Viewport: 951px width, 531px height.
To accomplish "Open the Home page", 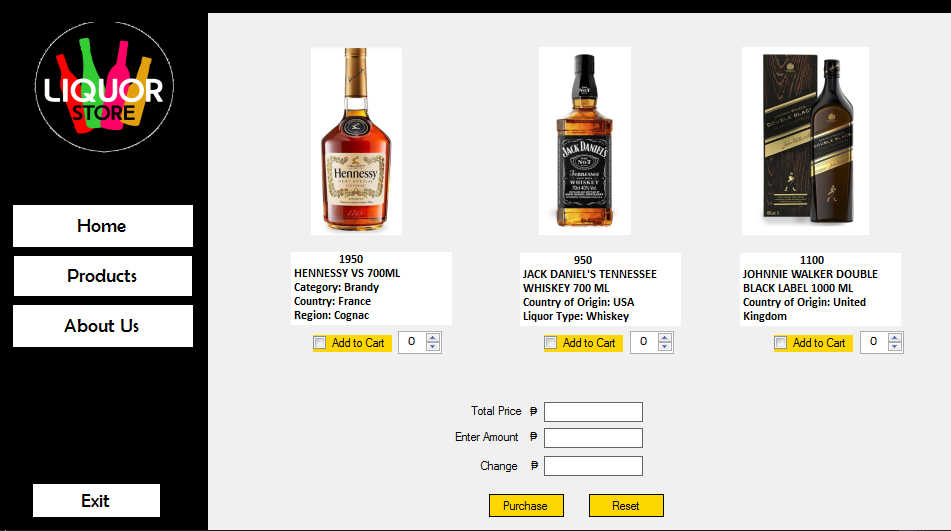I will coord(102,226).
